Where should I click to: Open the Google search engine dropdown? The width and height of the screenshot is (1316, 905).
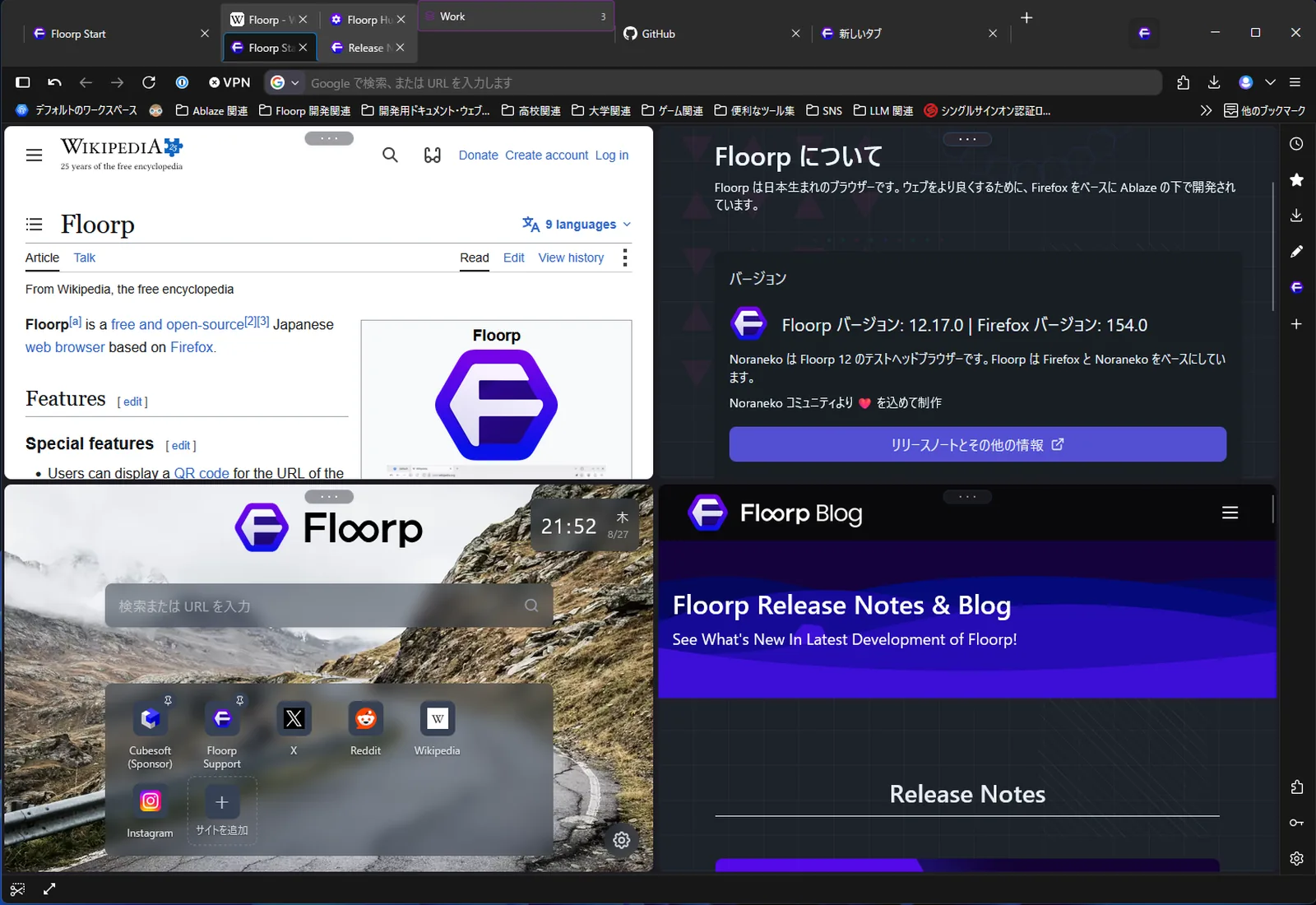285,82
